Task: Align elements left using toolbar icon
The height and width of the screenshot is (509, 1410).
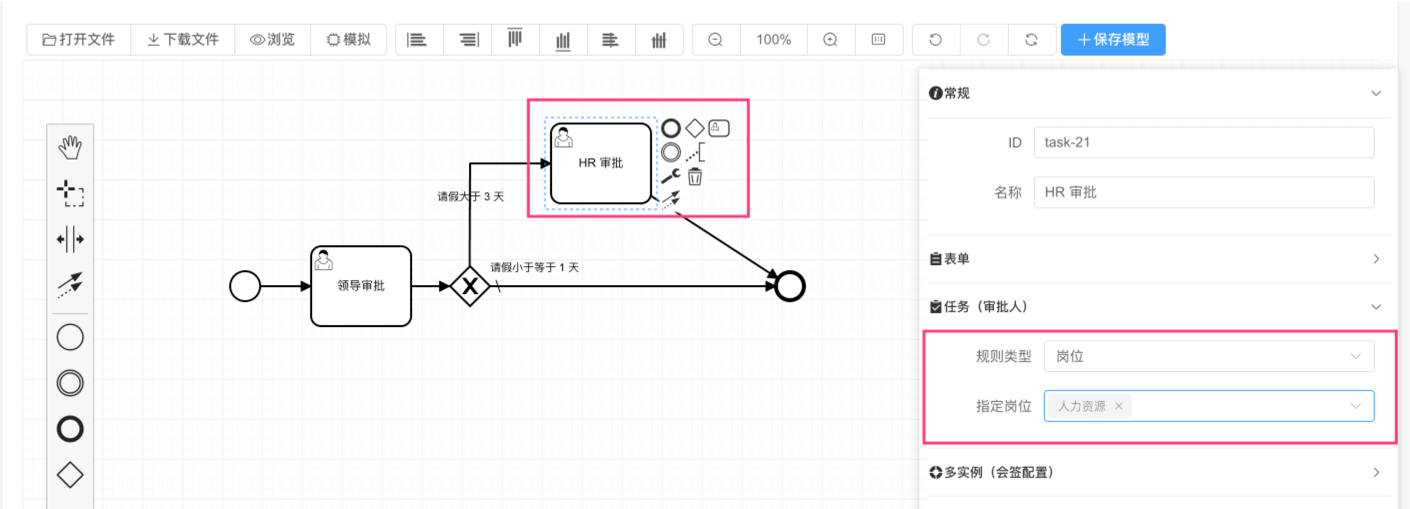Action: 417,40
